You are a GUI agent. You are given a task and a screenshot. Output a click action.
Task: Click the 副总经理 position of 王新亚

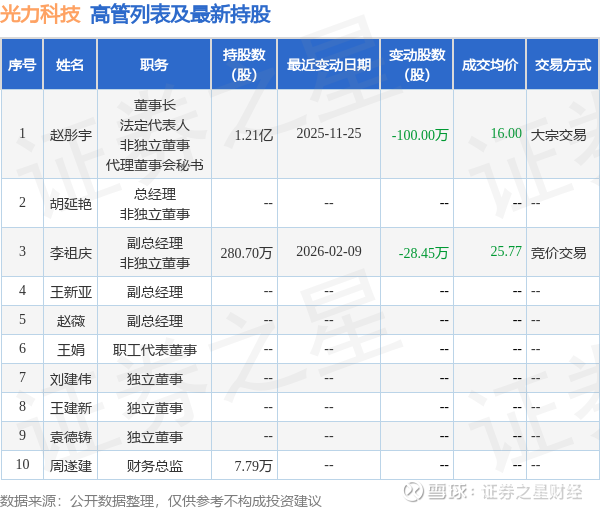coord(155,292)
